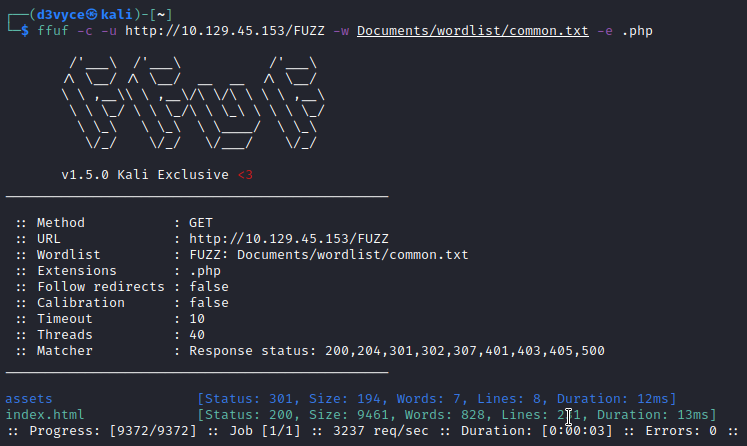Click the assets result entry

(x=29, y=399)
